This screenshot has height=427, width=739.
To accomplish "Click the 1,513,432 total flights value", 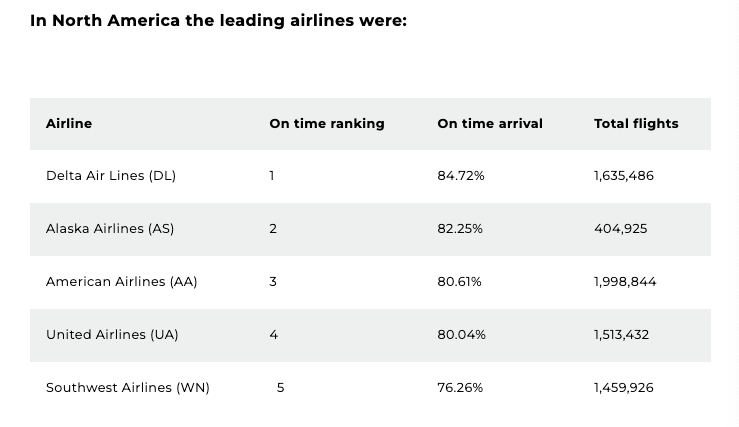I will coord(621,335).
